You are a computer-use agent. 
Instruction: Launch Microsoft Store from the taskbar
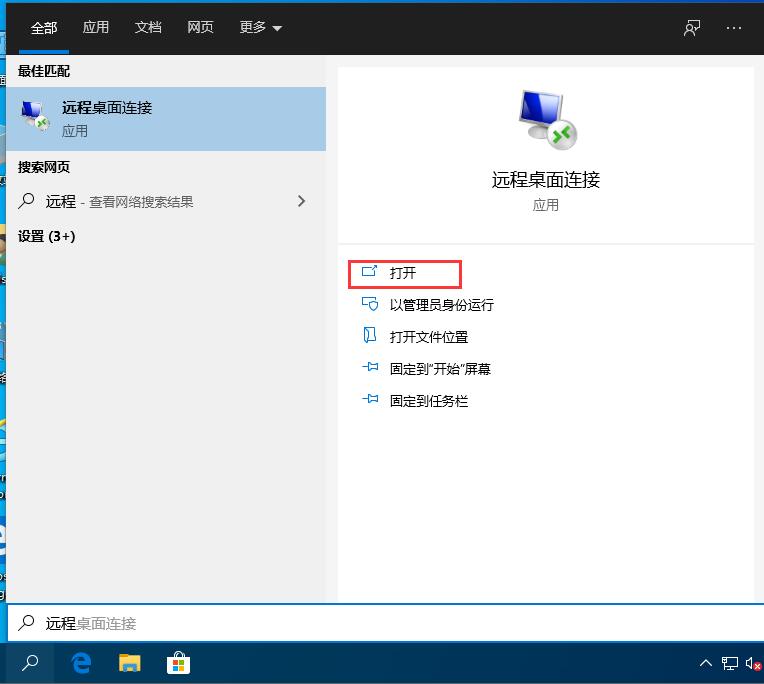178,663
